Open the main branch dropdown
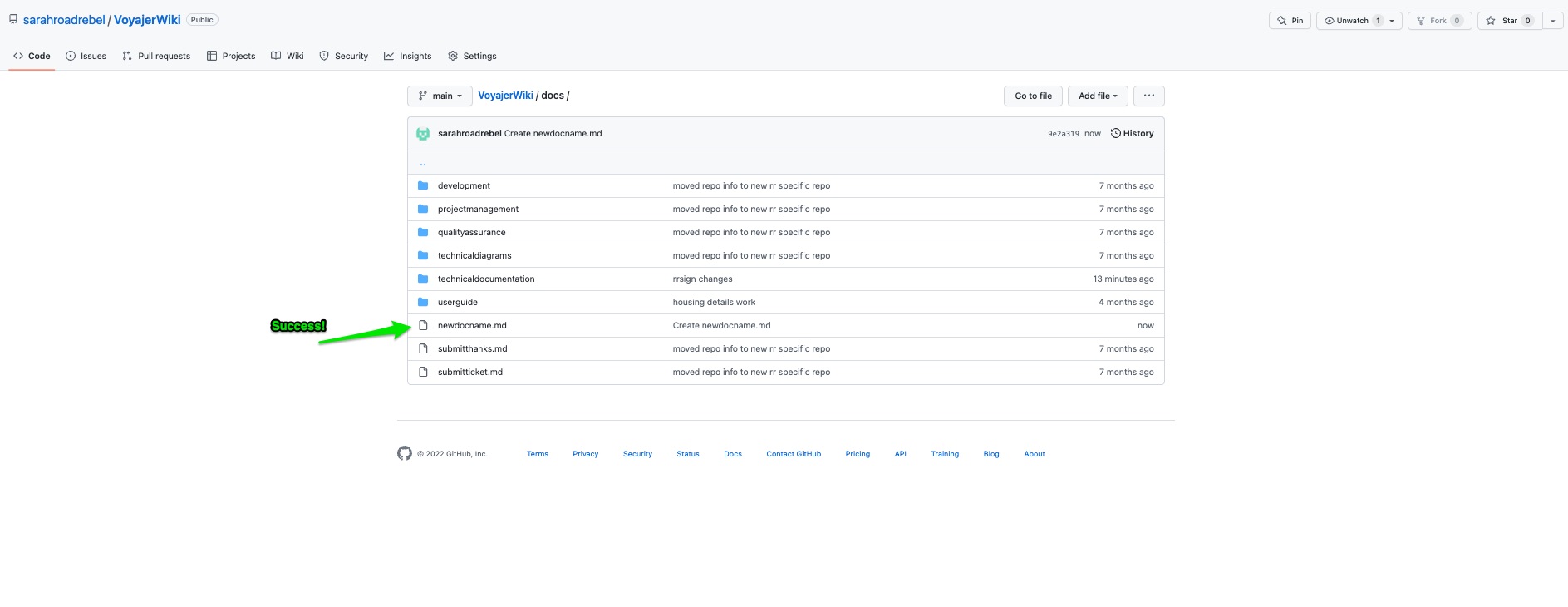 pyautogui.click(x=440, y=96)
